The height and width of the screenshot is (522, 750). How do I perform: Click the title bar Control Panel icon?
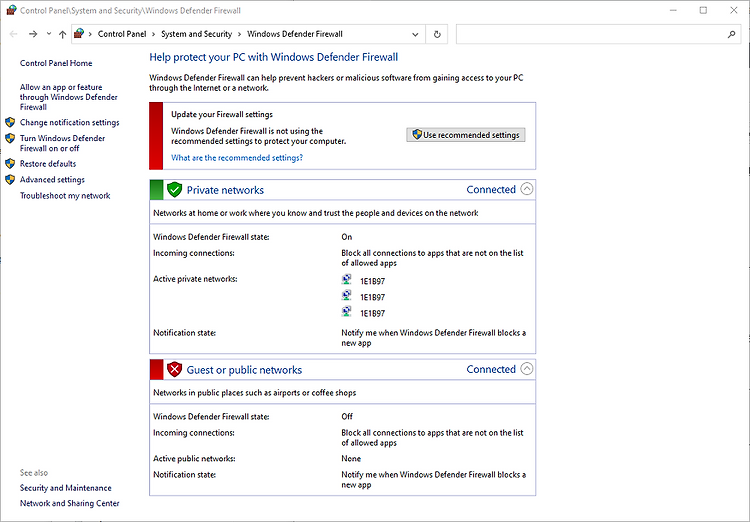click(x=11, y=10)
